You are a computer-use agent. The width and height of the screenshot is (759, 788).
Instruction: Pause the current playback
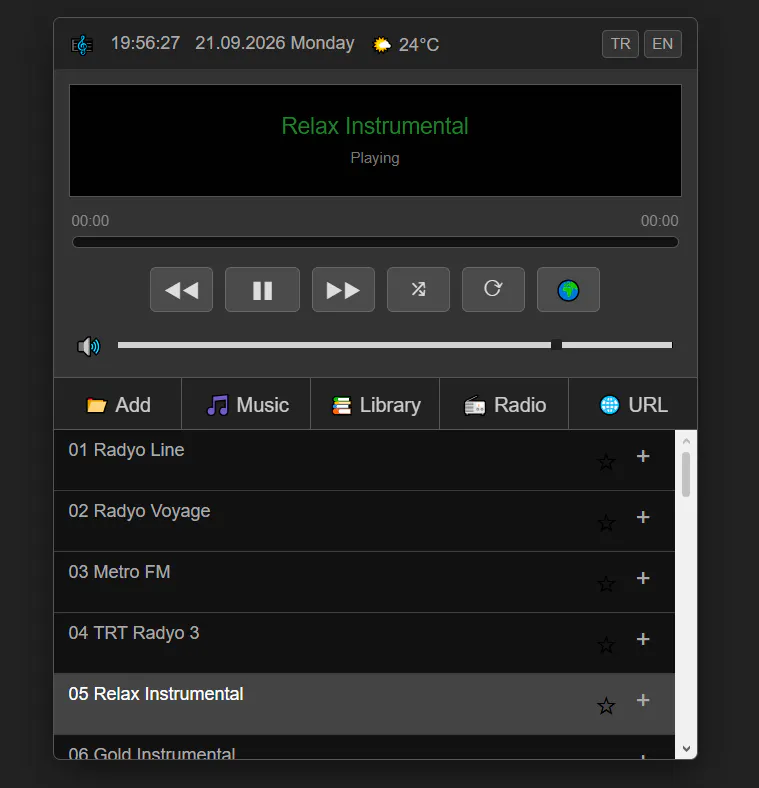pyautogui.click(x=262, y=289)
